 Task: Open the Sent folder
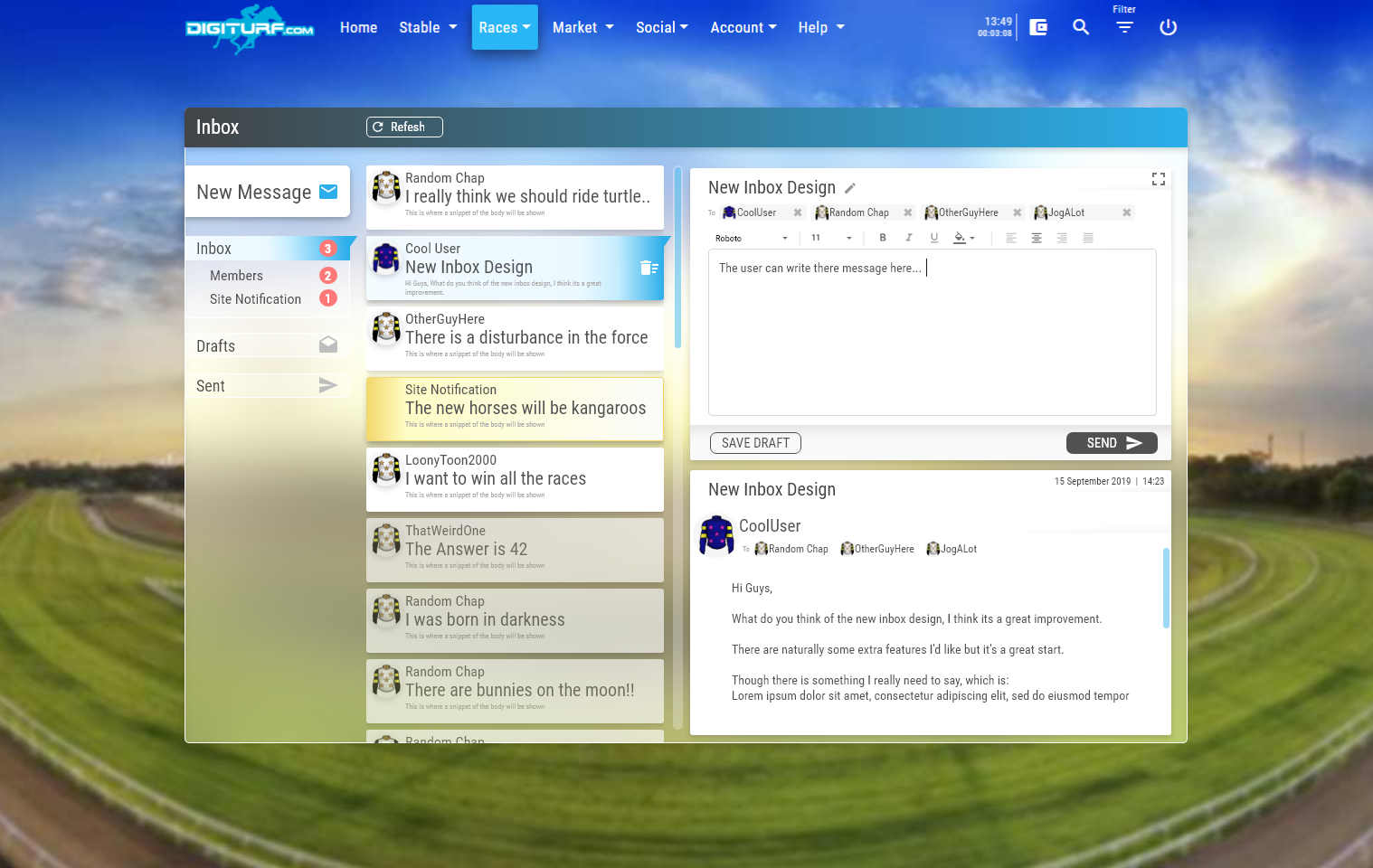pyautogui.click(x=268, y=385)
